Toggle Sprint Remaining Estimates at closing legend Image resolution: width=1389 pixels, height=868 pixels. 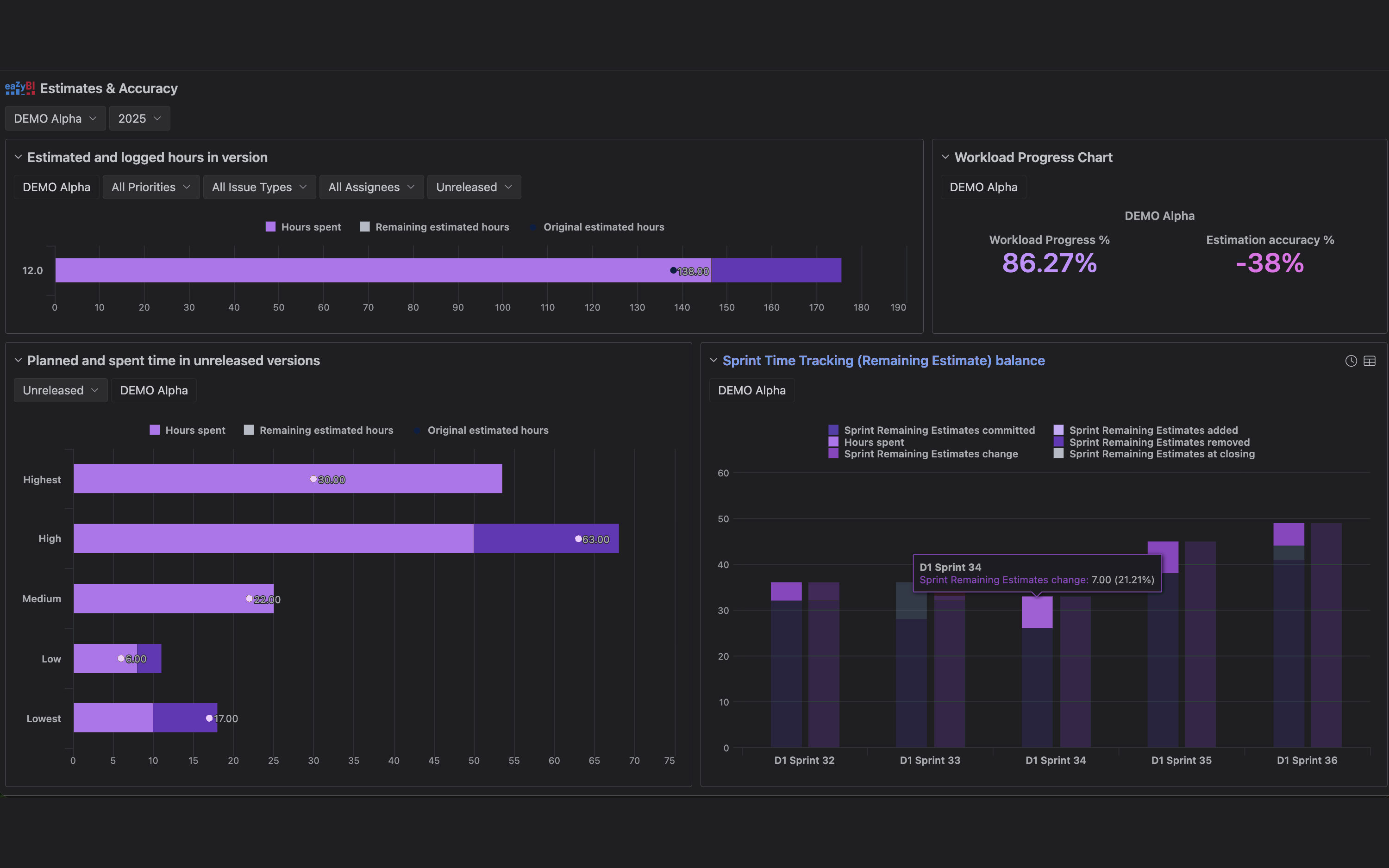pyautogui.click(x=1154, y=454)
